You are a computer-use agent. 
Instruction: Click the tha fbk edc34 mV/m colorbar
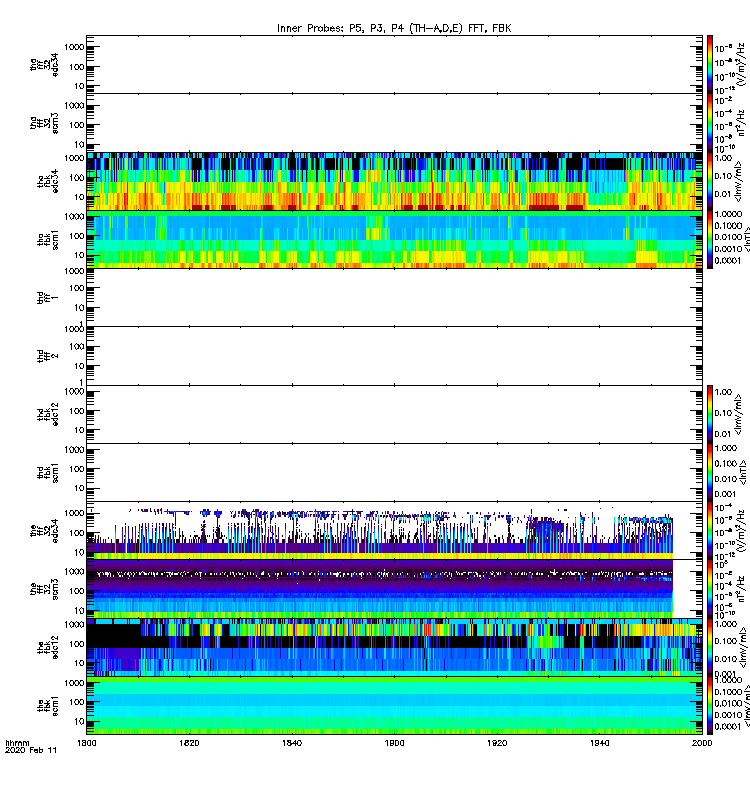[x=710, y=181]
